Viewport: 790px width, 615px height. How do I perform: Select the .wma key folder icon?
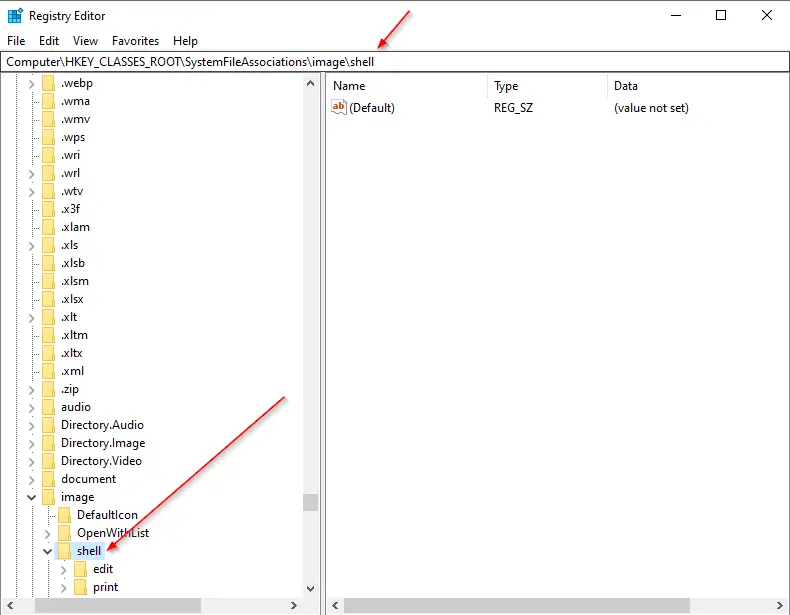pos(48,101)
